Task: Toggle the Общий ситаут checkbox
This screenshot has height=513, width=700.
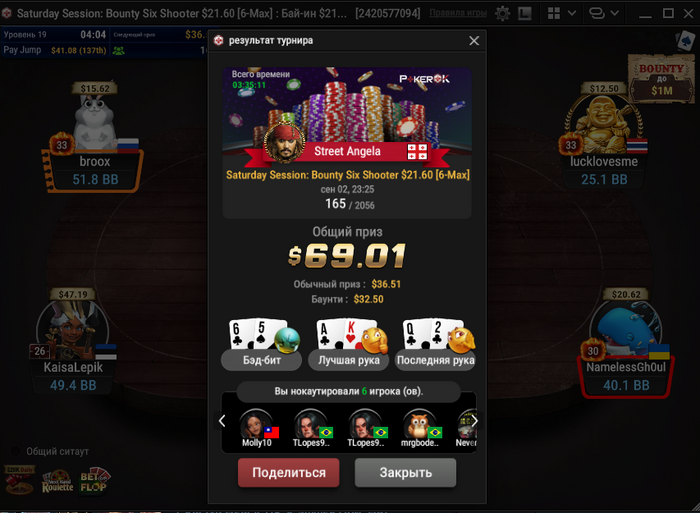Action: tap(16, 451)
